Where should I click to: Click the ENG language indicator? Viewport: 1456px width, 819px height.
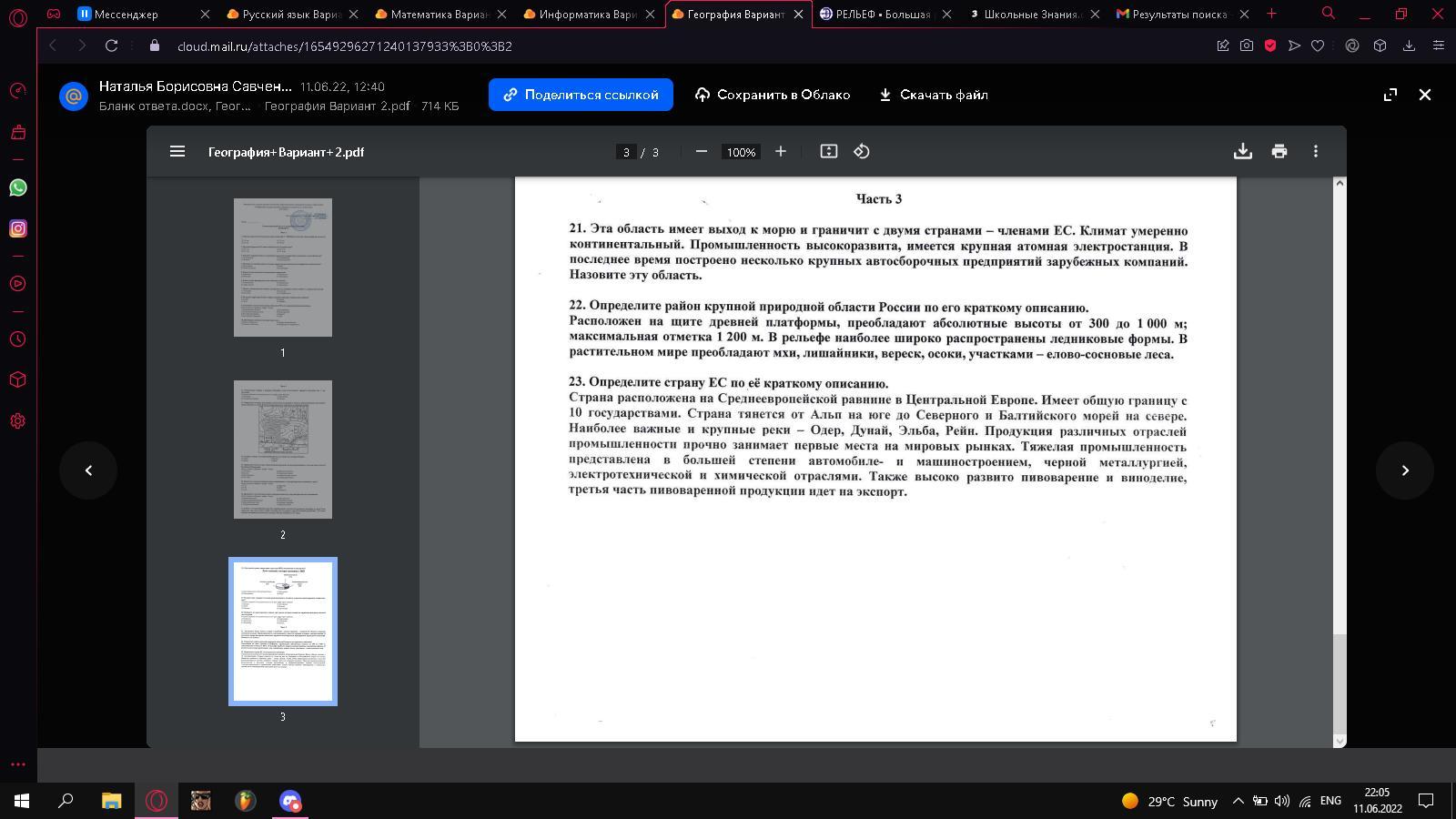(1330, 801)
